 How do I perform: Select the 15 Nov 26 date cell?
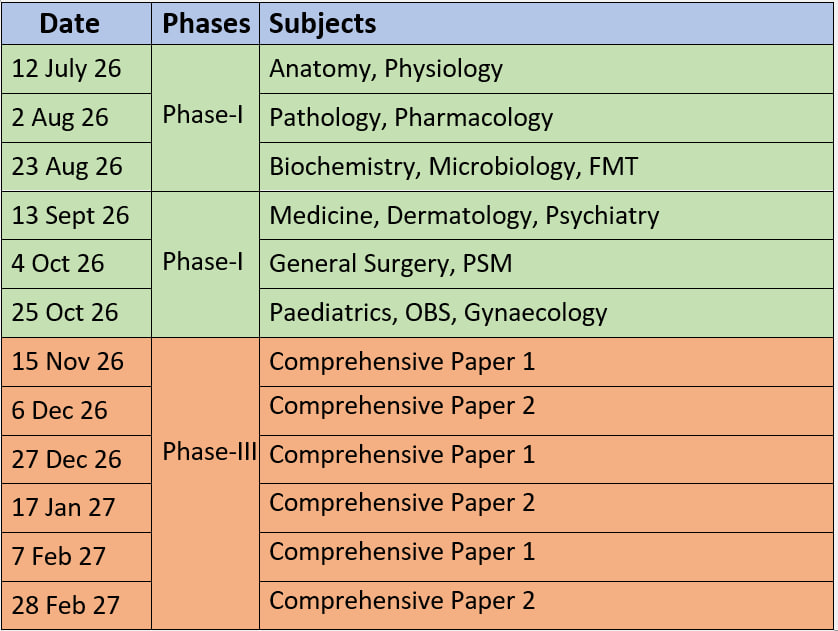click(76, 362)
